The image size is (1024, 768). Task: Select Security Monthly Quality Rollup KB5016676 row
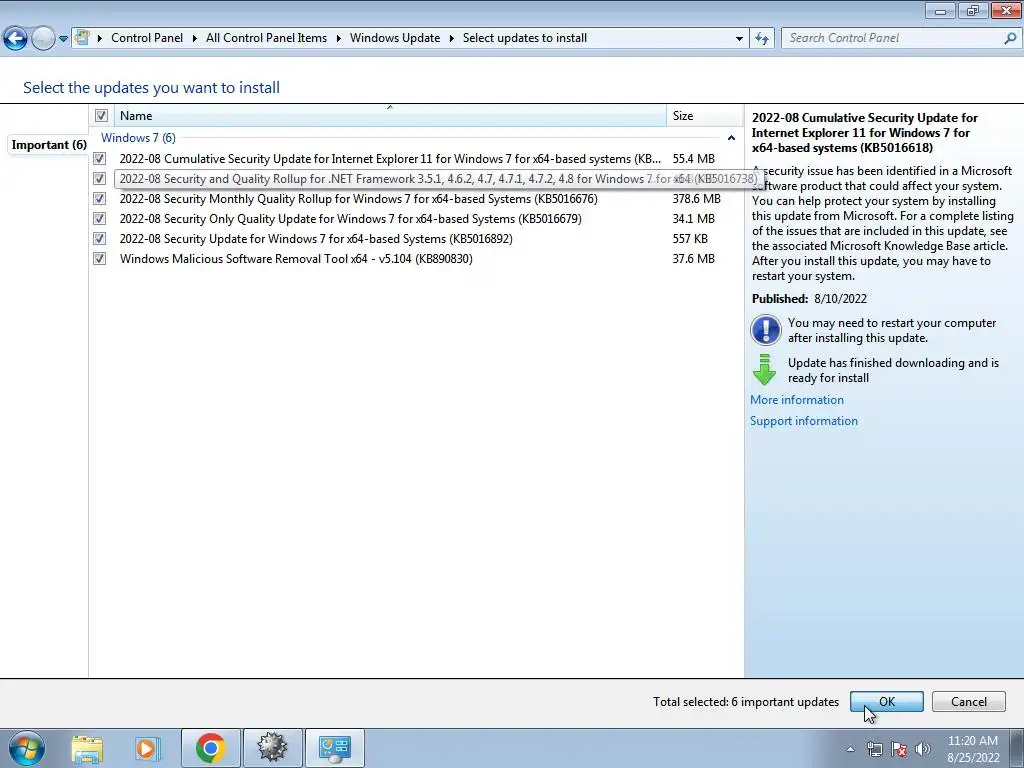tap(416, 199)
